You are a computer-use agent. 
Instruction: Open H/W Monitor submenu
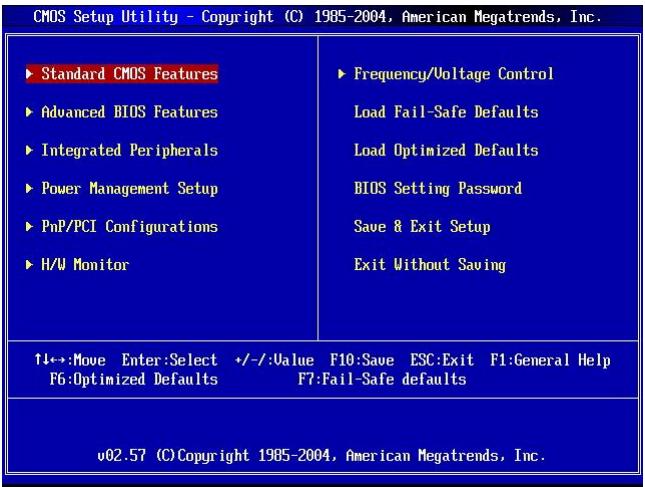[85, 264]
